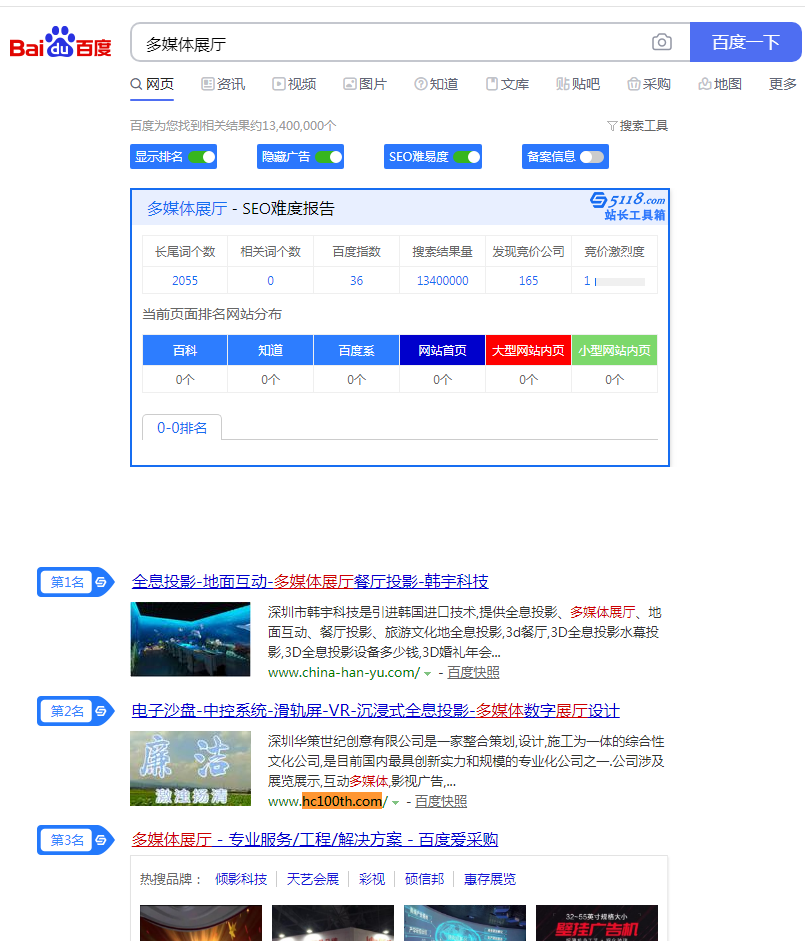805x941 pixels.
Task: Click the 搜索结果量 value 13400000
Action: coord(442,280)
